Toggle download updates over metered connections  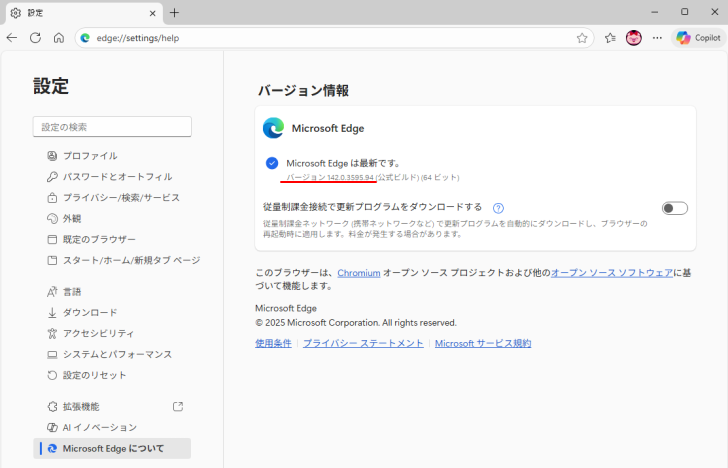pyautogui.click(x=675, y=208)
